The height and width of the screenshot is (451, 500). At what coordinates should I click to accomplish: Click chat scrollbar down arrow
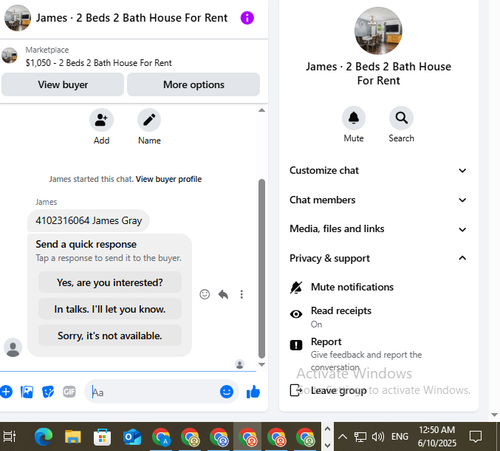pyautogui.click(x=262, y=364)
